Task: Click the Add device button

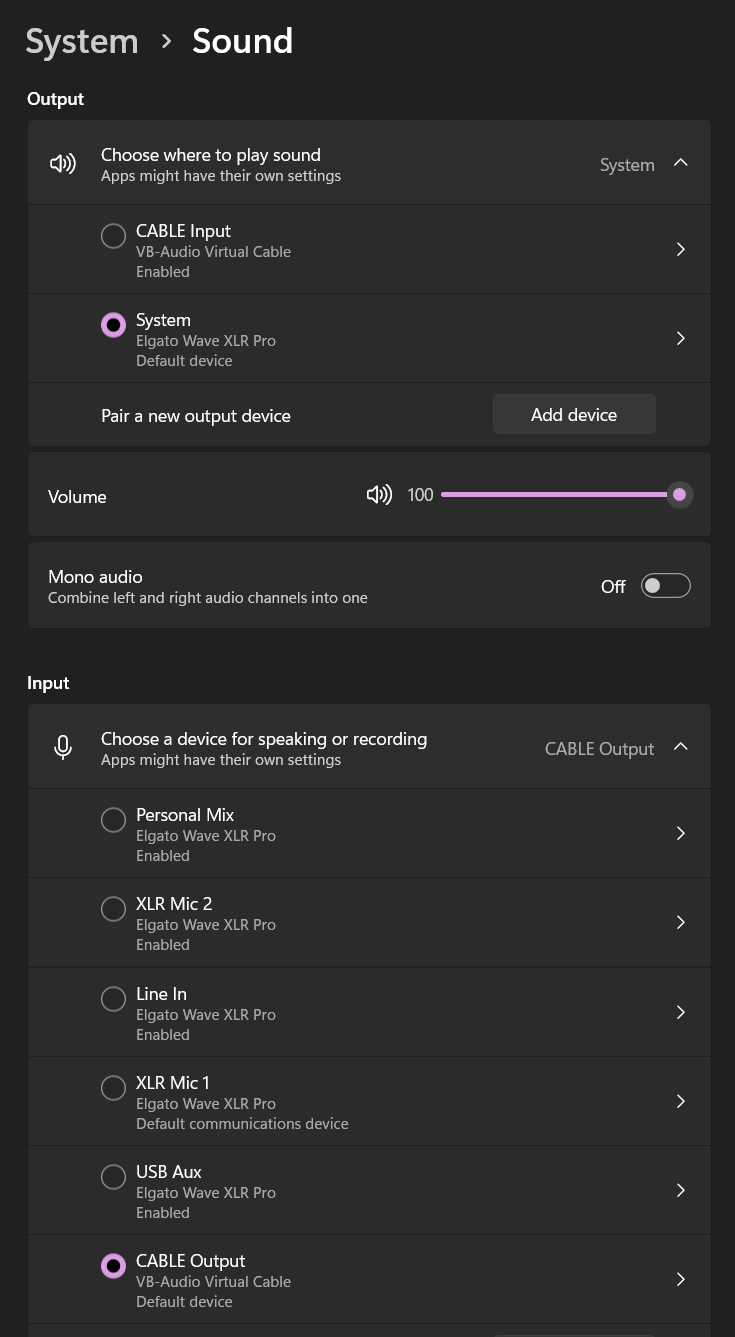Action: [x=574, y=414]
